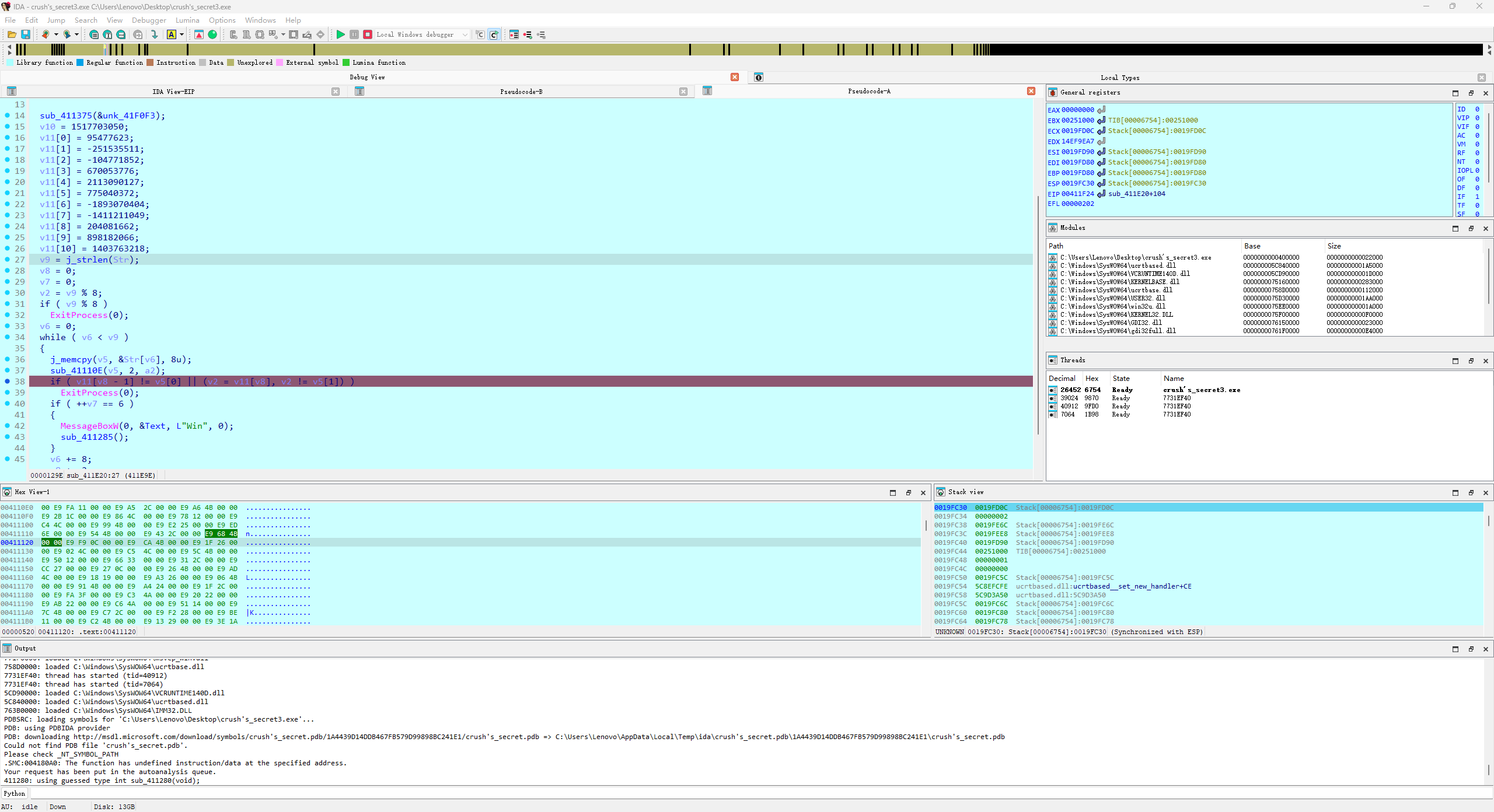The image size is (1494, 812).
Task: Click jump arrow next to EIP register
Action: tap(1101, 194)
